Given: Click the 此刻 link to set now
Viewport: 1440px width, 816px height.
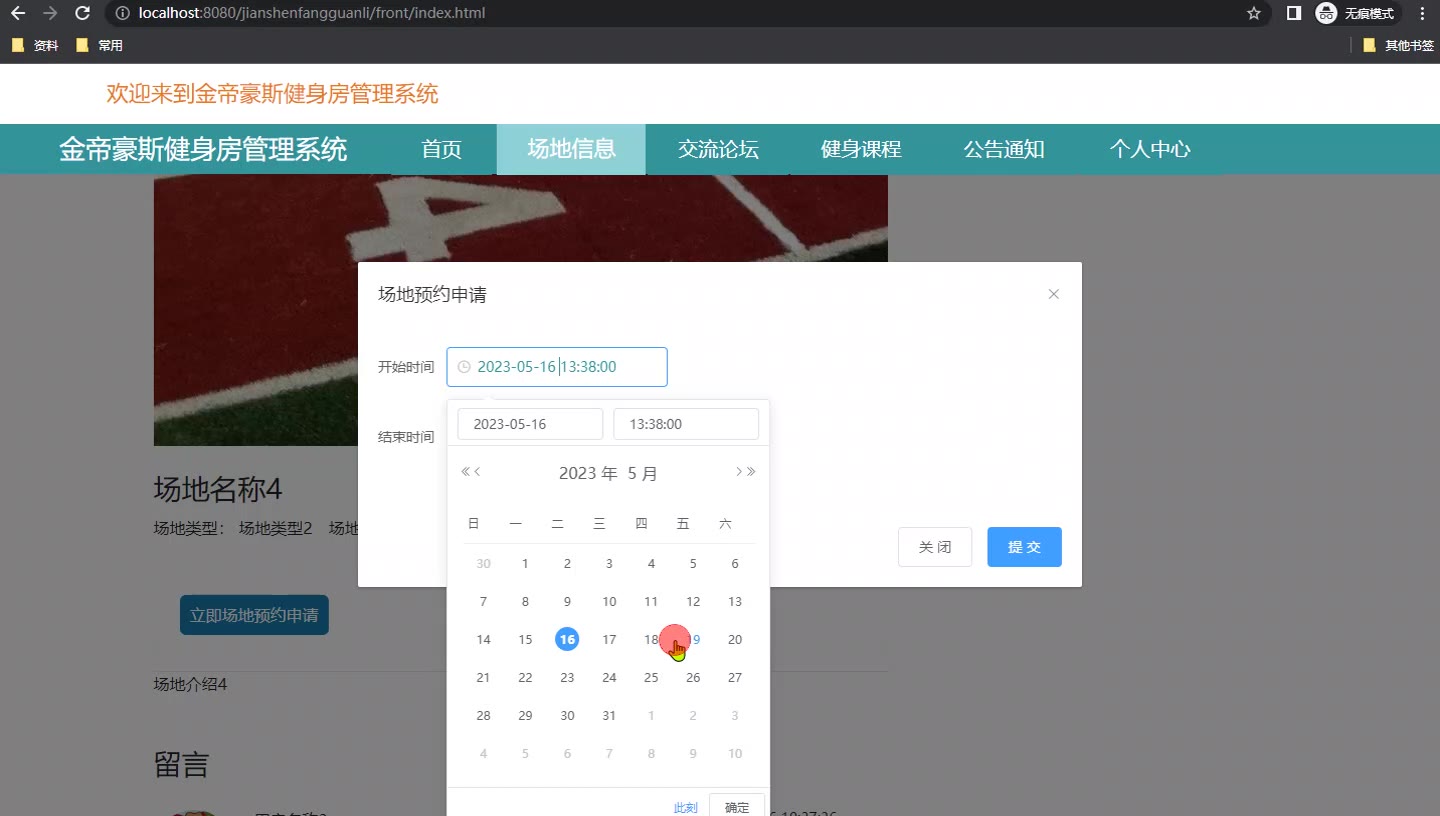Looking at the screenshot, I should (686, 808).
